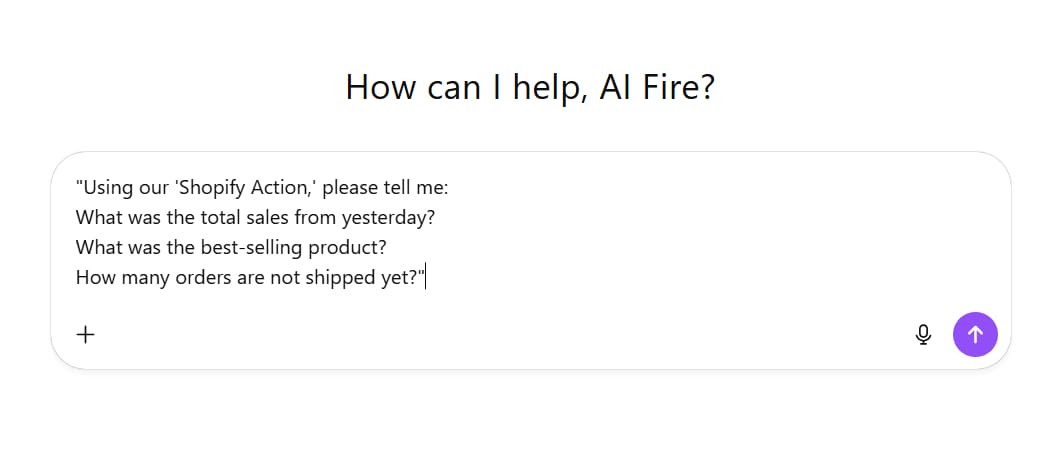
Task: Place cursor in the 'best-selling product' line
Action: (x=230, y=247)
